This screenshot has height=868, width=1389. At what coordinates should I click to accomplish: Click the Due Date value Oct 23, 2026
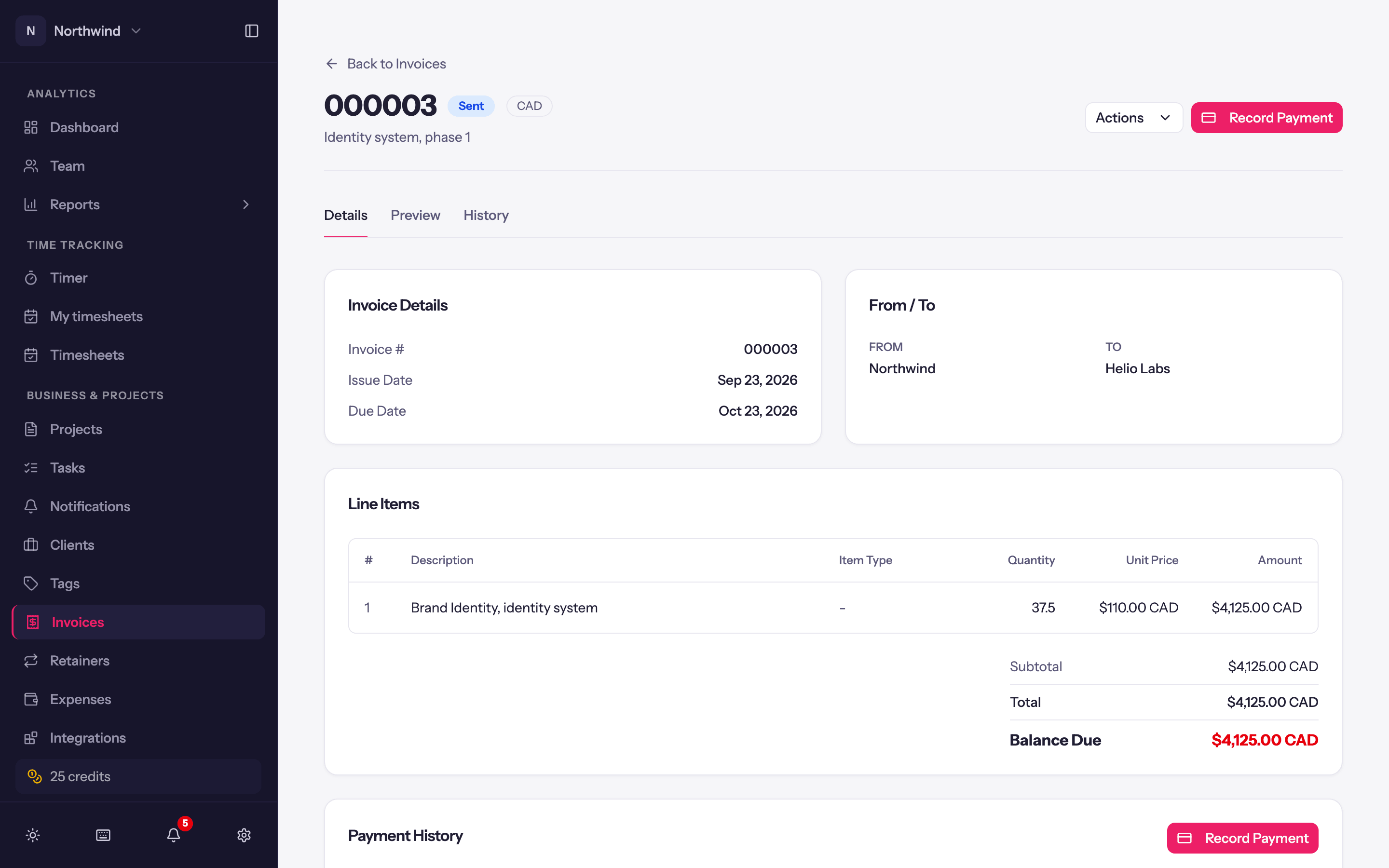coord(758,411)
